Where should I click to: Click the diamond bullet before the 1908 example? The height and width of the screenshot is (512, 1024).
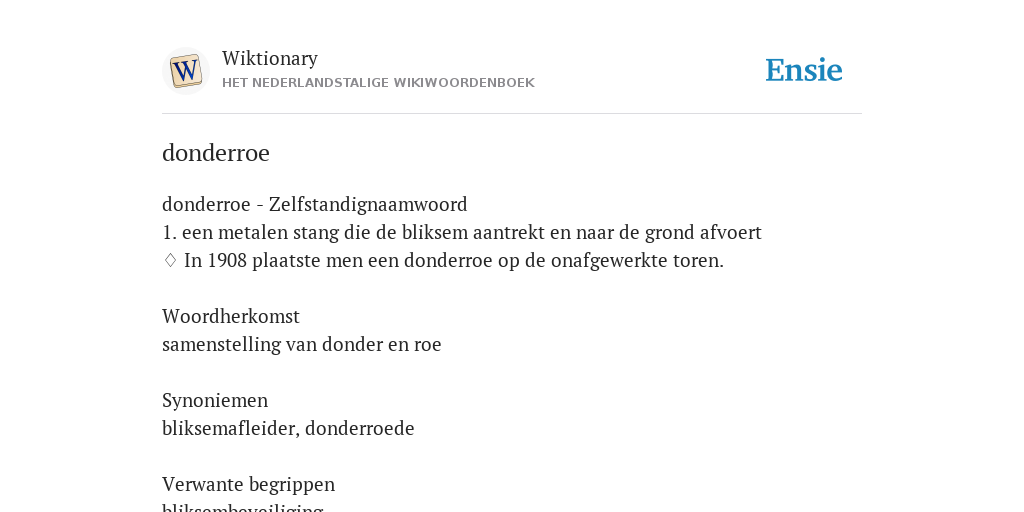coord(170,261)
